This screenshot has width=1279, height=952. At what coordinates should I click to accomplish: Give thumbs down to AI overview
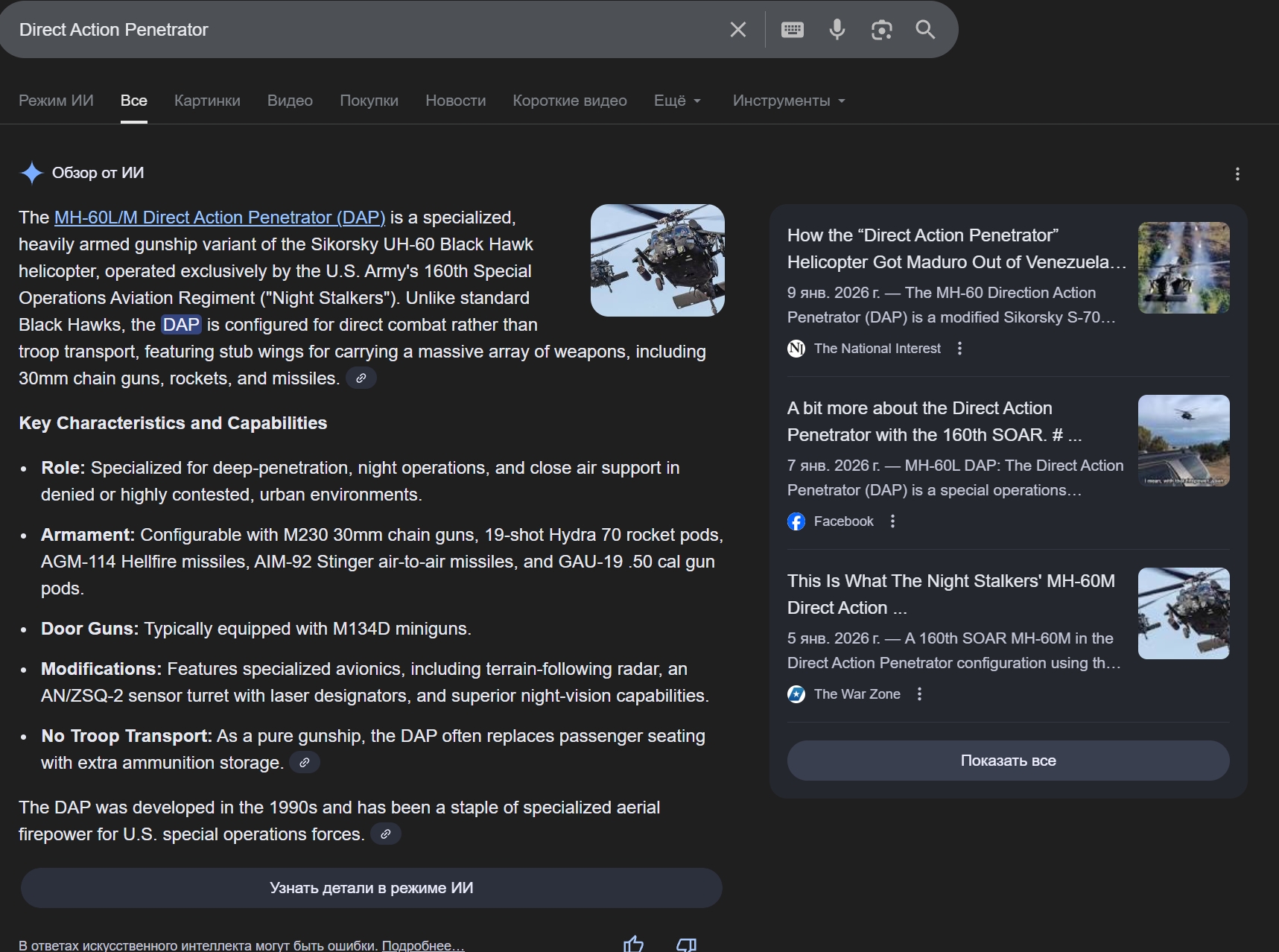coord(686,944)
